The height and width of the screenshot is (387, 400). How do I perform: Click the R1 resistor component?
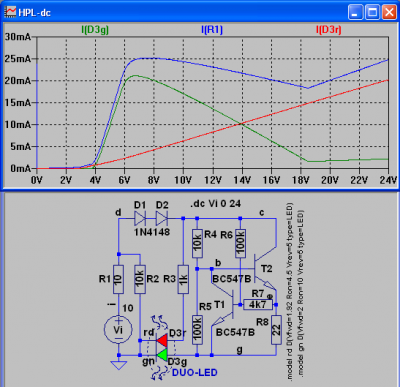coord(118,279)
